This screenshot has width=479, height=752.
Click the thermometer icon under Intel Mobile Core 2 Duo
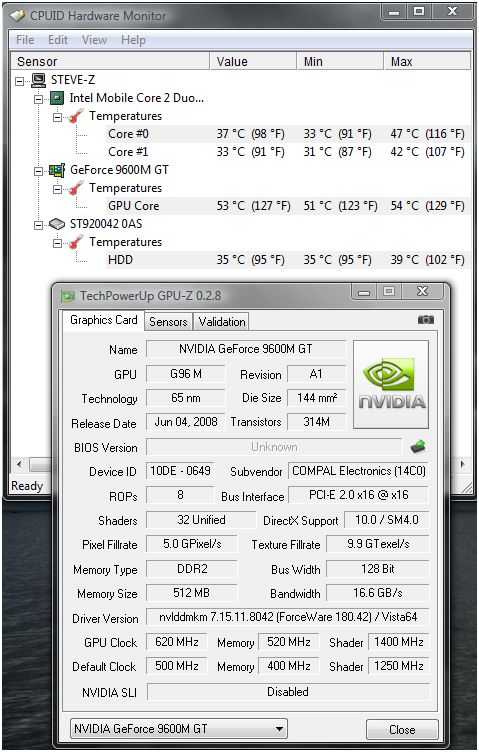pos(76,116)
